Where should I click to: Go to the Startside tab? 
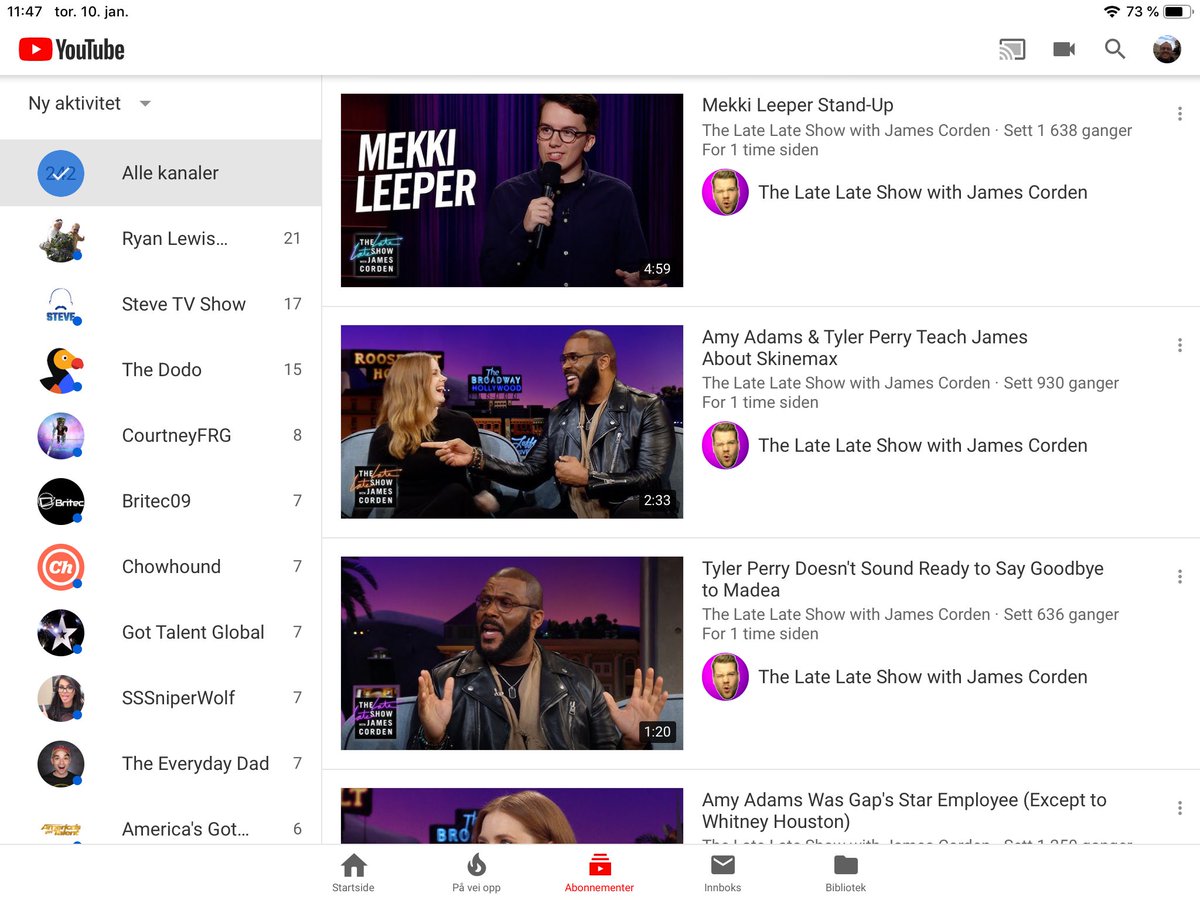click(x=353, y=873)
